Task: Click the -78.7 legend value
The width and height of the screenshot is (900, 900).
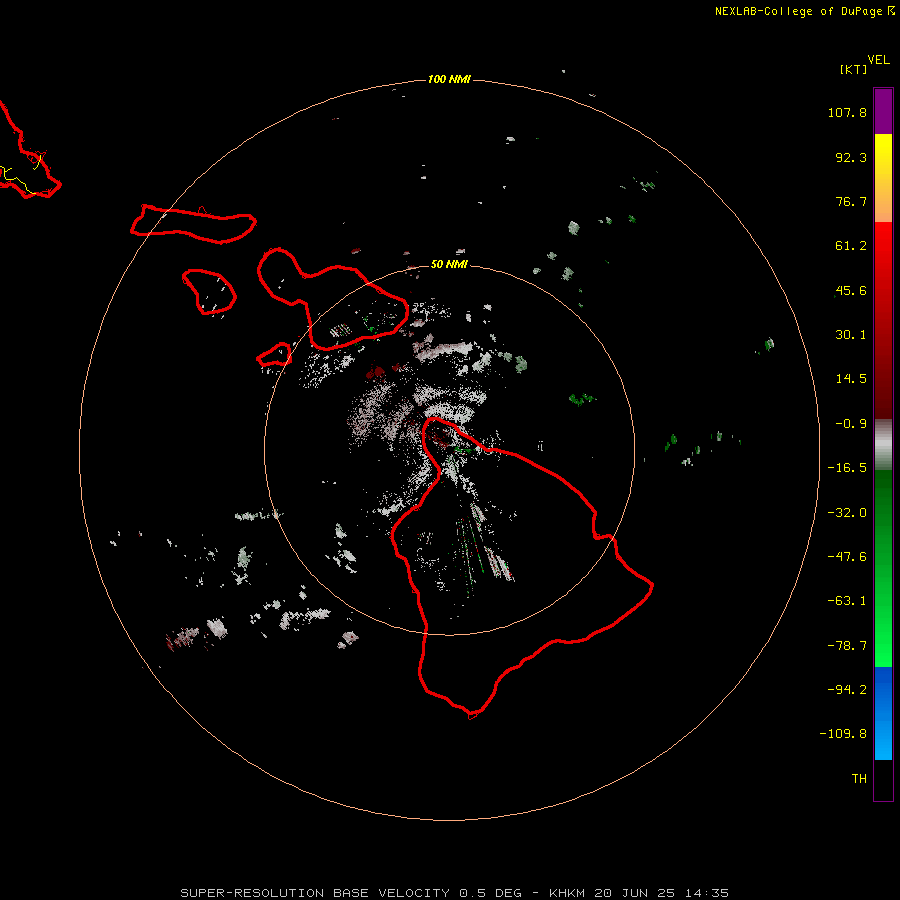Action: tap(847, 646)
